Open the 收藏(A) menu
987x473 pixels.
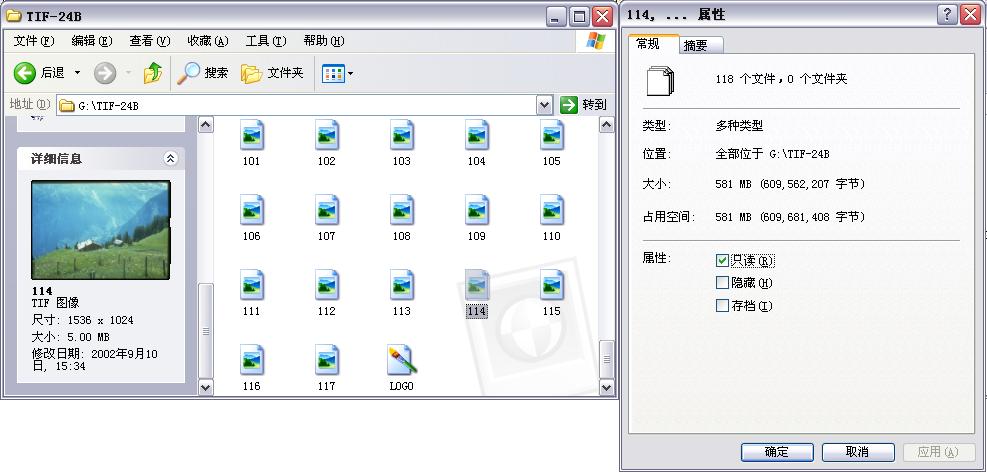click(x=208, y=41)
